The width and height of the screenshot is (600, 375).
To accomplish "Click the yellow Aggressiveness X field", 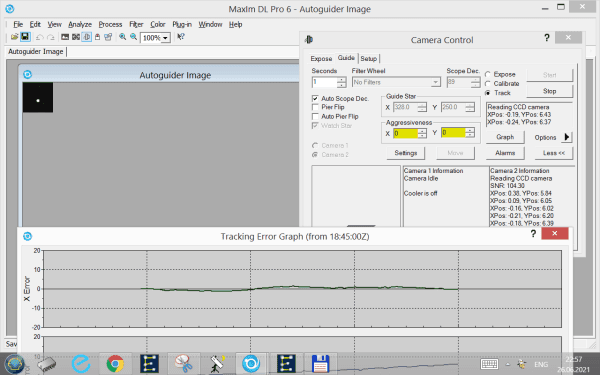I will [x=405, y=133].
